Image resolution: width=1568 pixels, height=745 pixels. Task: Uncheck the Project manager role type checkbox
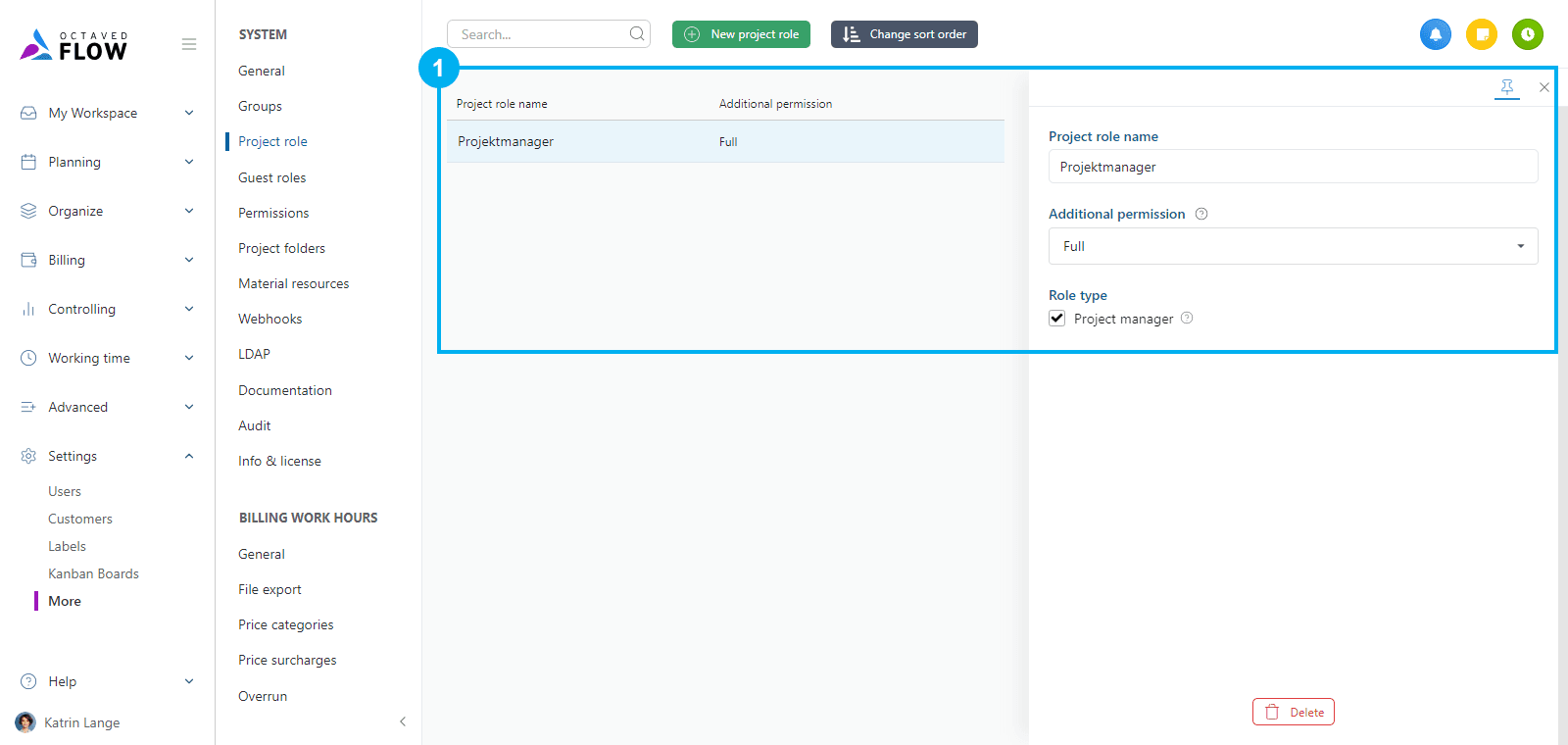click(1057, 318)
